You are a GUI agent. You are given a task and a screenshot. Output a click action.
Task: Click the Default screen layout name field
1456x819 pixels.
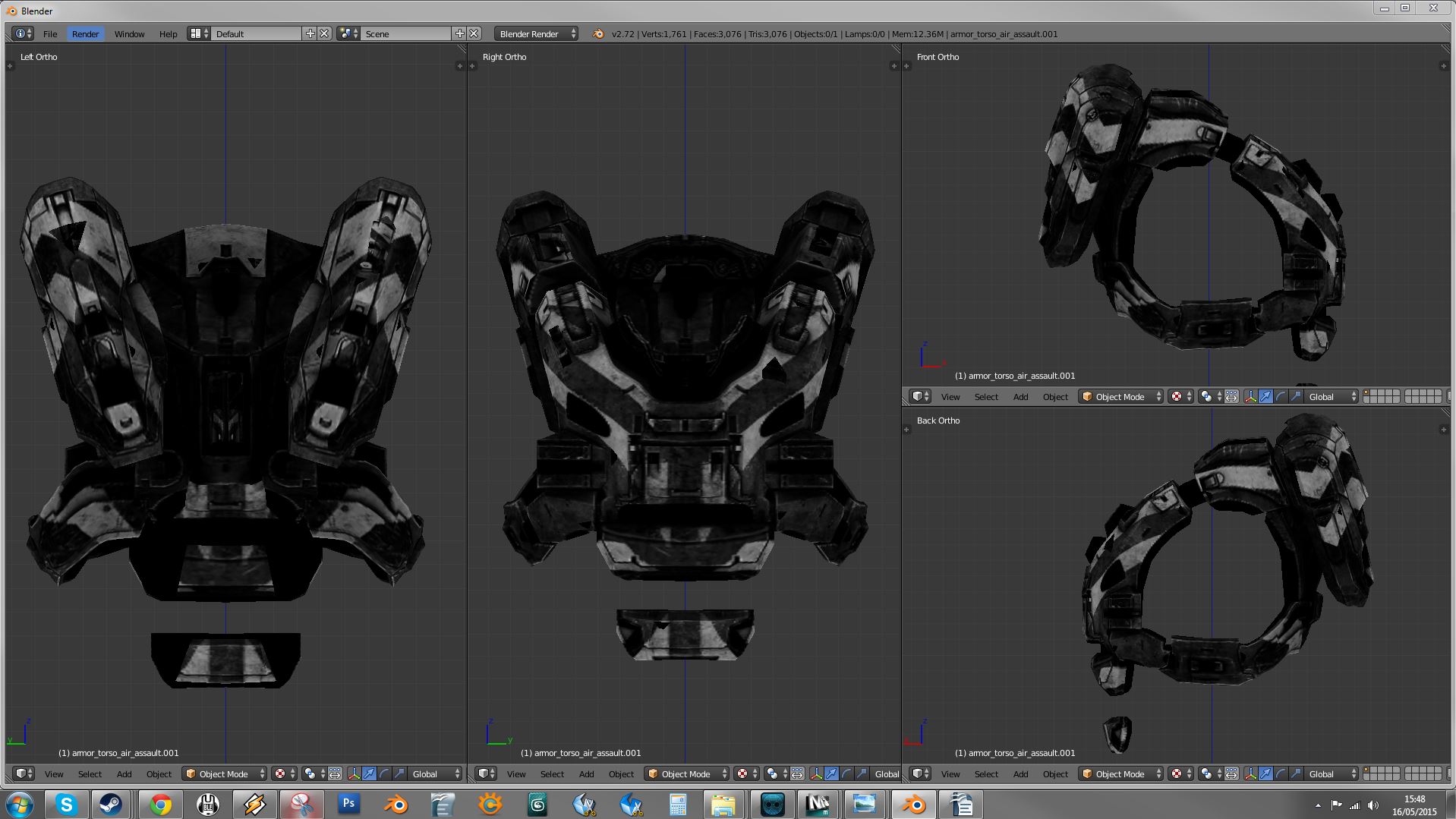257,33
